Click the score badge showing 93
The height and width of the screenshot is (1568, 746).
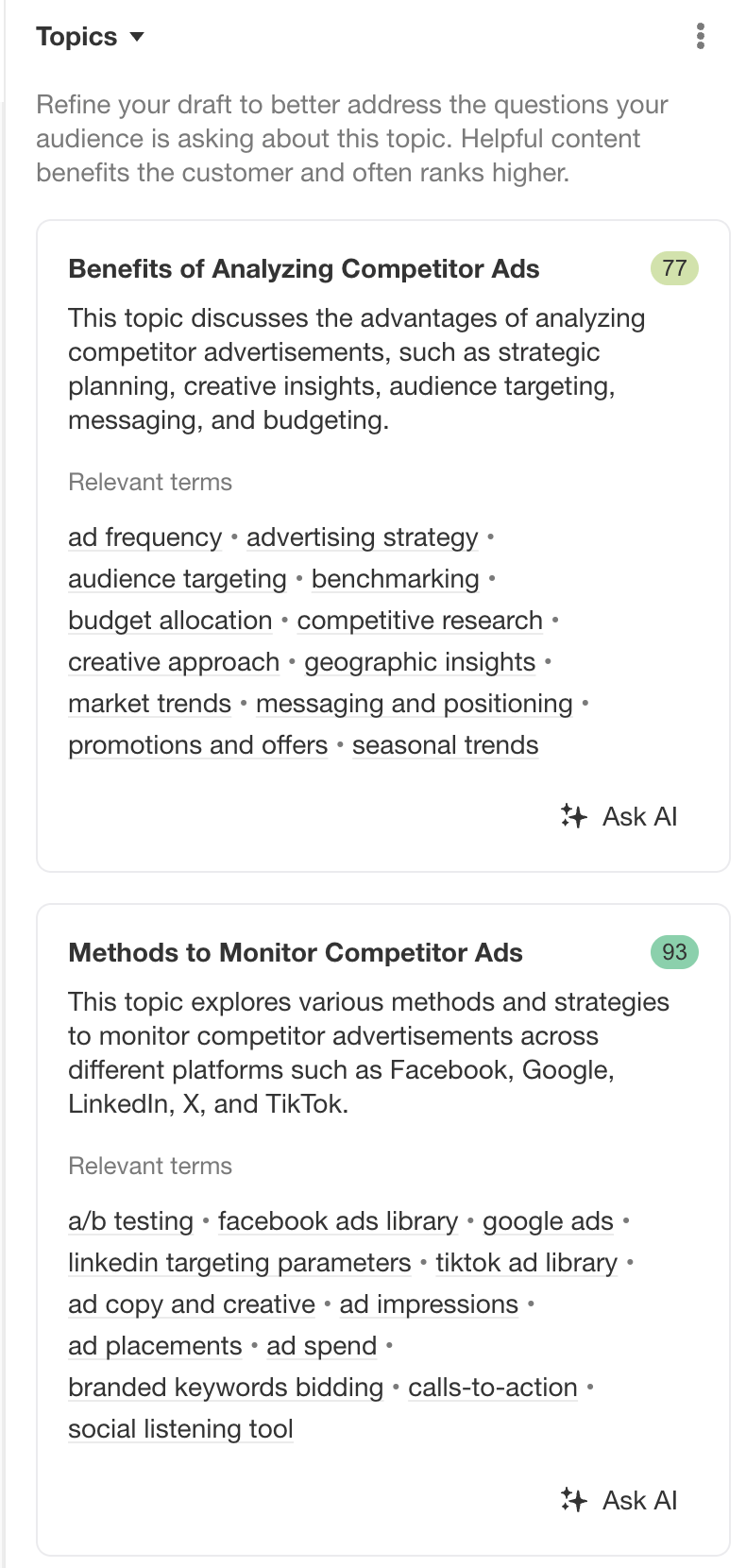[674, 952]
